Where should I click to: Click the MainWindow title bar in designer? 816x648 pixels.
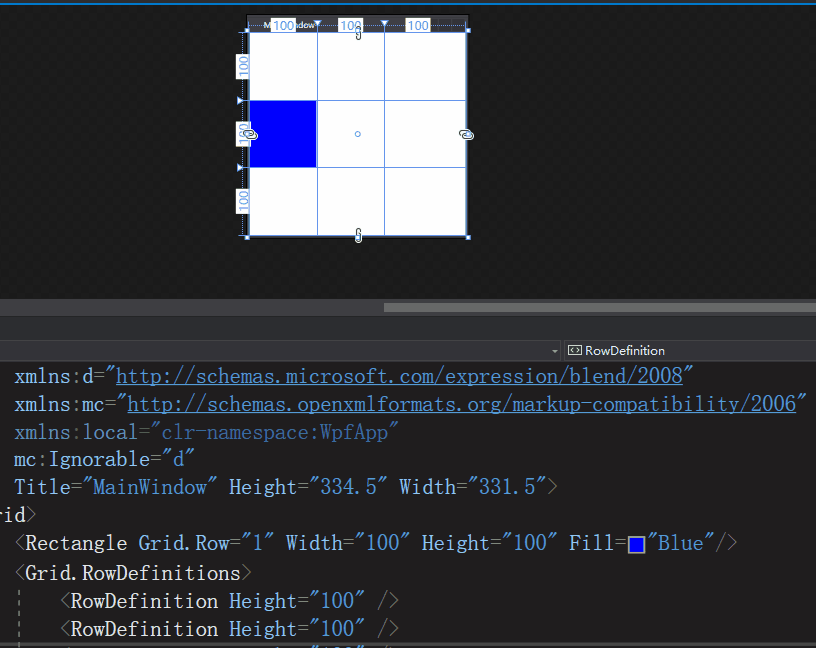(x=358, y=24)
